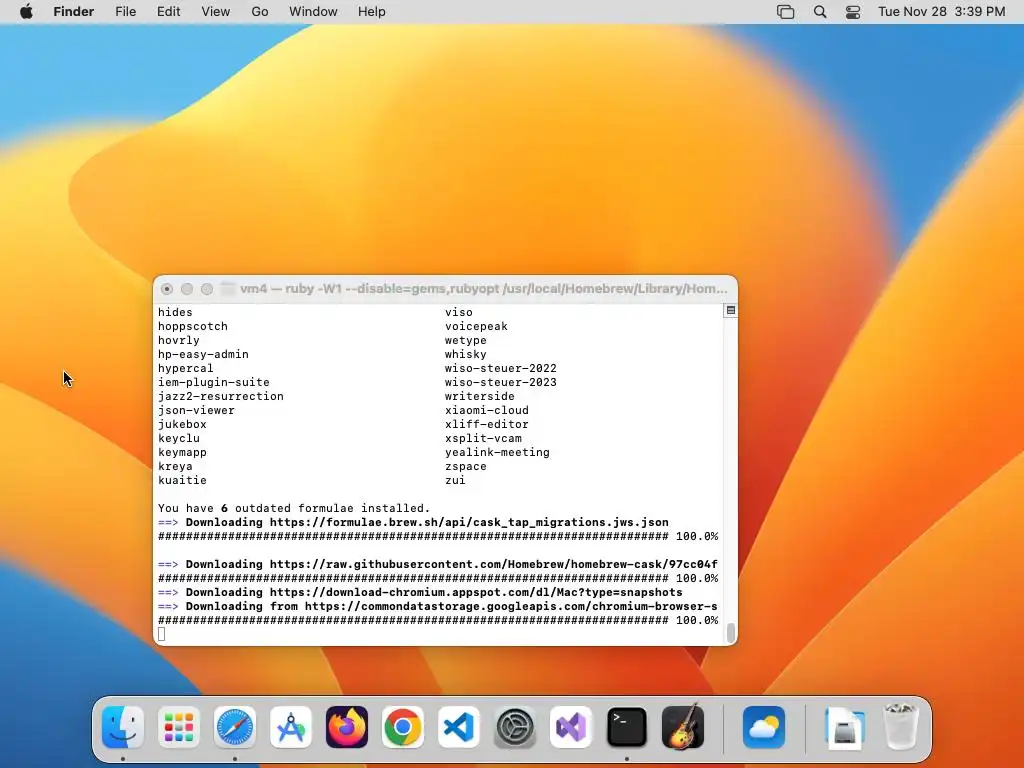This screenshot has height=768, width=1024.
Task: Click 'json-viewer' in the Terminal output
Action: pyautogui.click(x=196, y=410)
